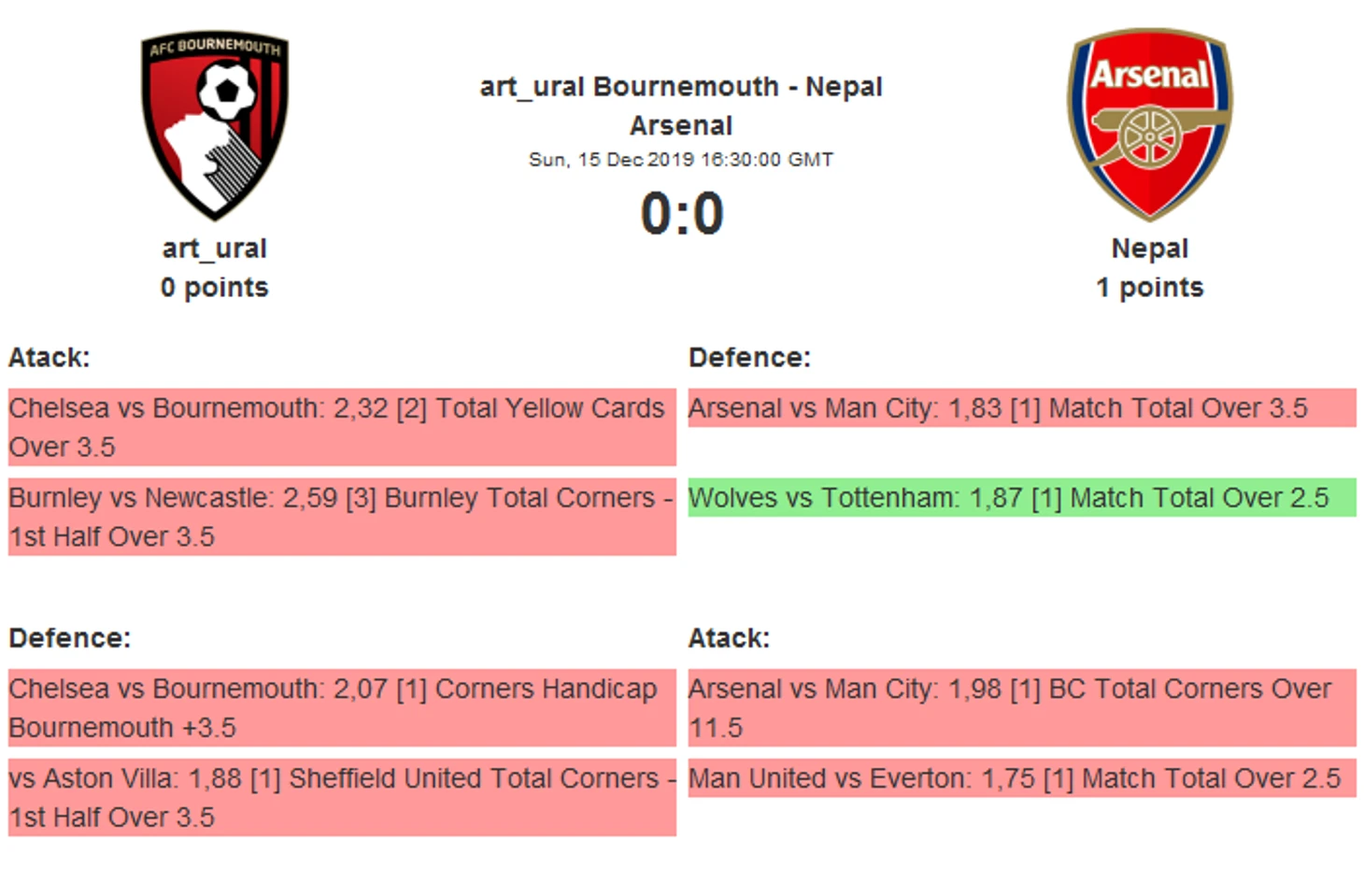
Task: Select Arsenal vs Man City BC Total Corners bet
Action: click(x=1021, y=707)
